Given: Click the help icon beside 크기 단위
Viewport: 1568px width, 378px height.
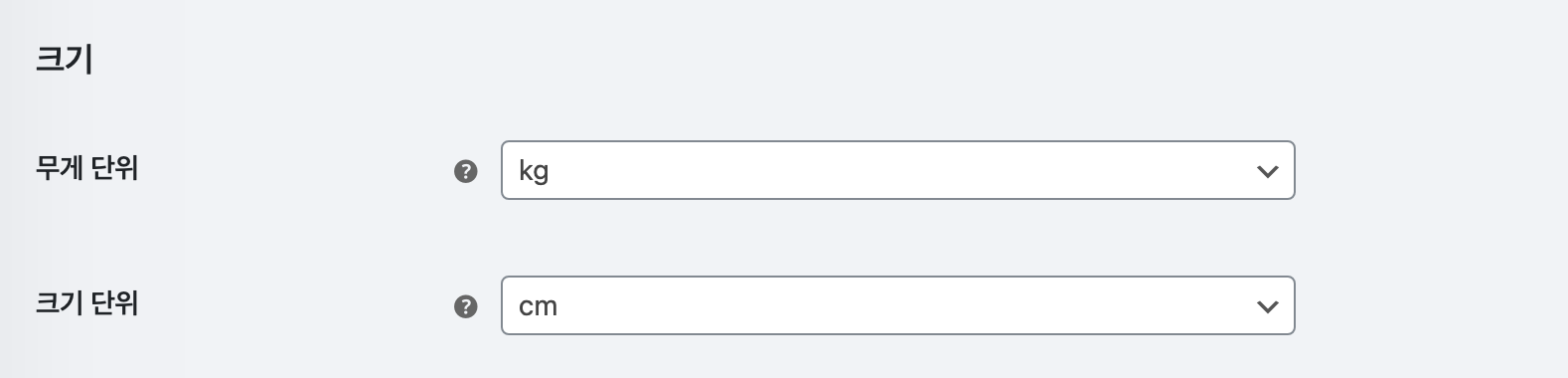Looking at the screenshot, I should click(x=465, y=306).
